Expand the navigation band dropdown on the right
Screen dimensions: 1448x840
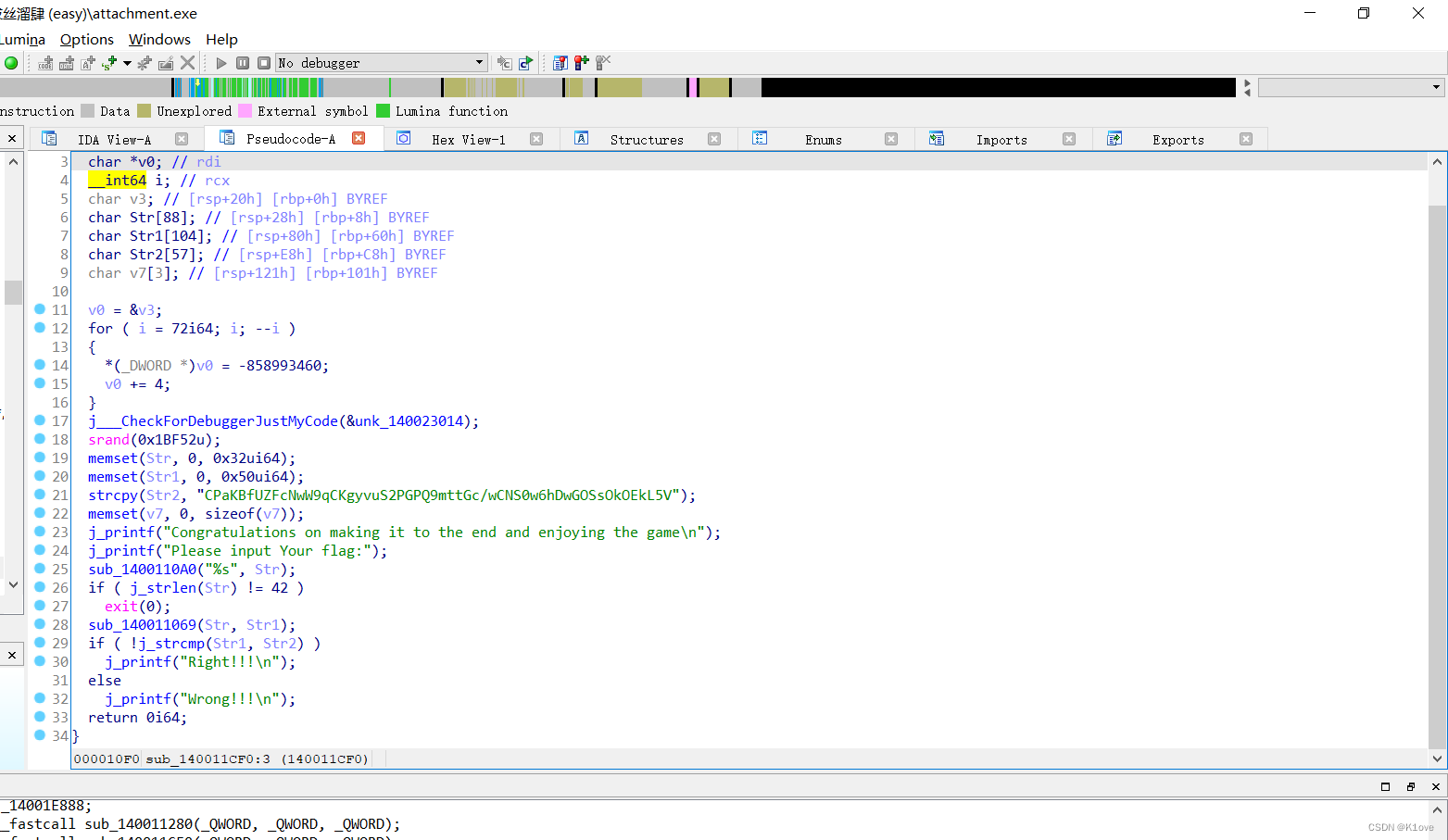point(1430,86)
